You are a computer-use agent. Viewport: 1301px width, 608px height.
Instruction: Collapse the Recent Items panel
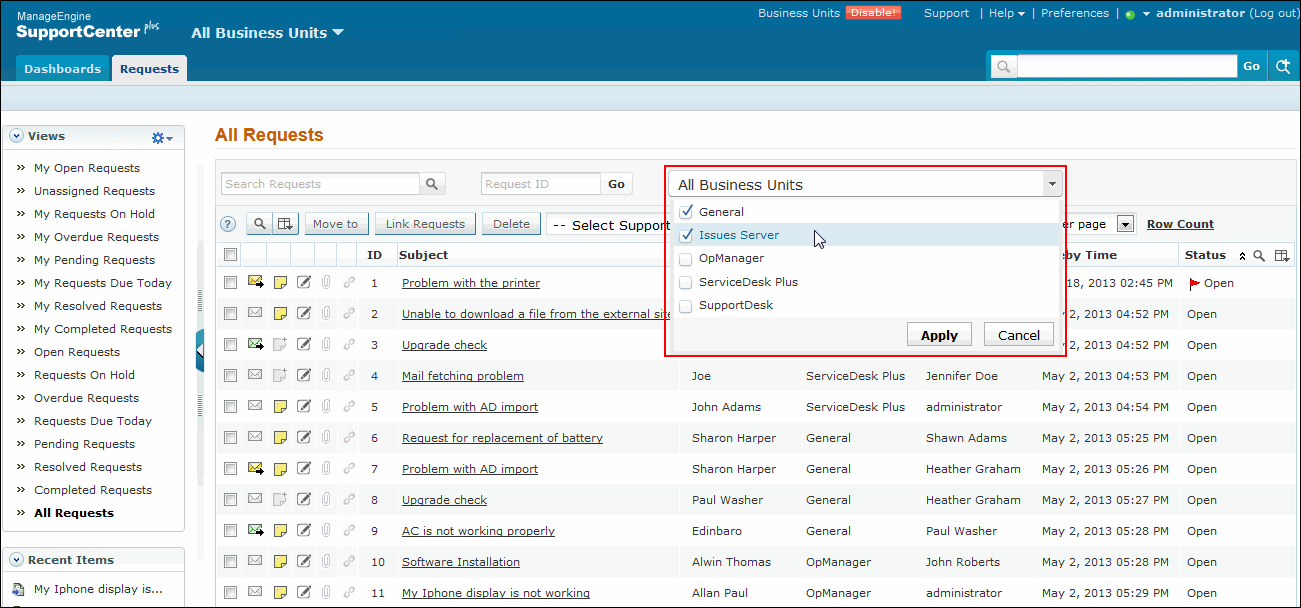(x=17, y=560)
